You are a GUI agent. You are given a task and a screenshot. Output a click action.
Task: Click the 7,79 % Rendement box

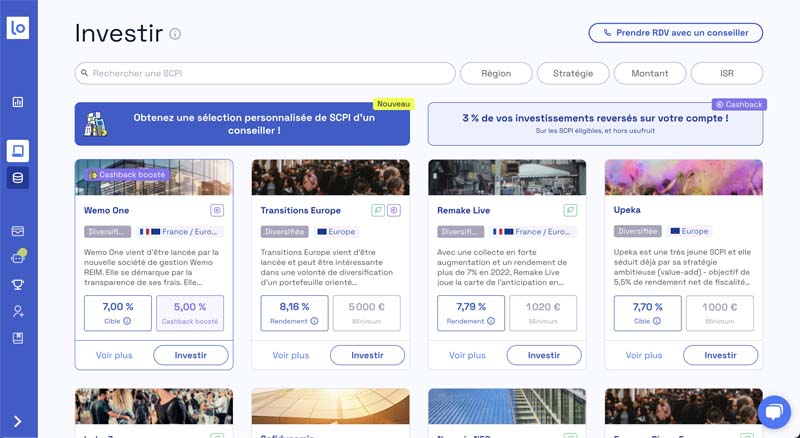coord(471,313)
